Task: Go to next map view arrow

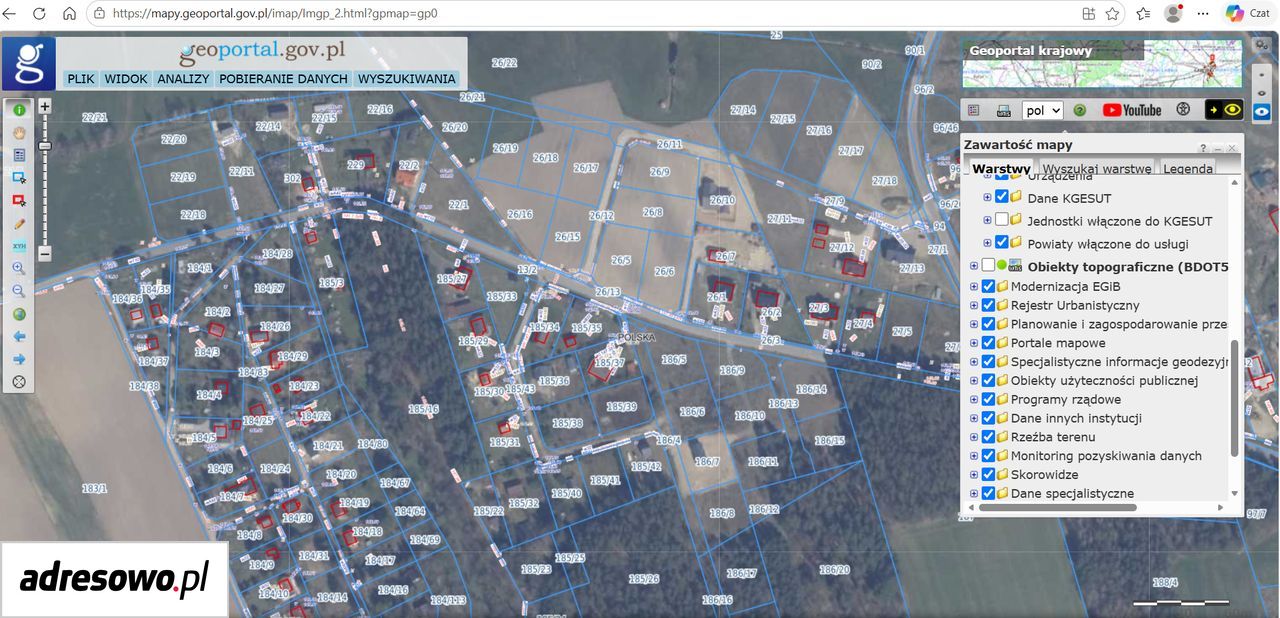Action: 19,359
